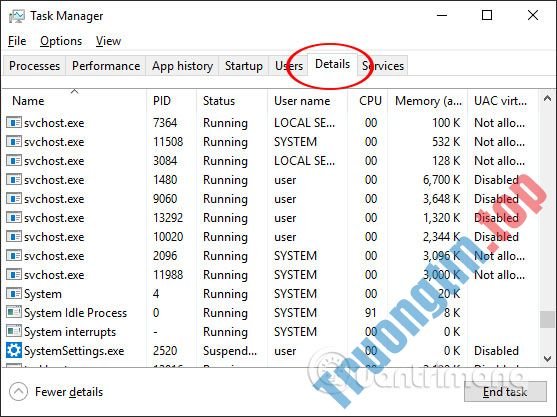Select the System process name
Screen dimensions: 557x417
[43, 294]
